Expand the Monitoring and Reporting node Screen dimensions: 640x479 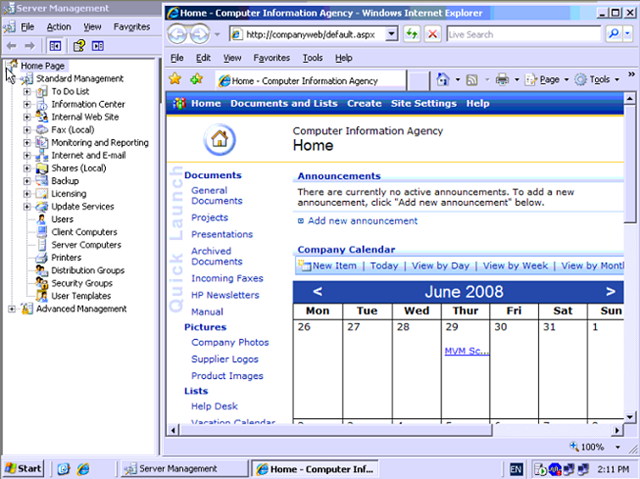coord(27,143)
